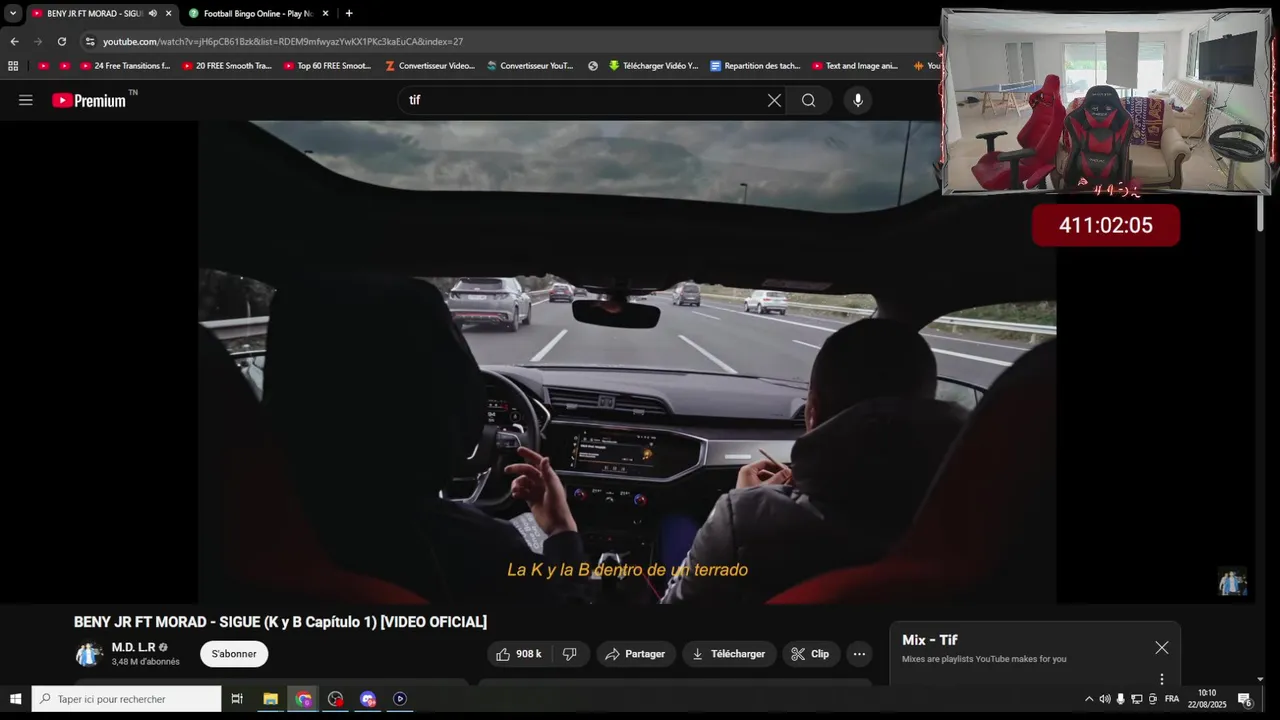Like the video showing 908 k

coord(519,654)
